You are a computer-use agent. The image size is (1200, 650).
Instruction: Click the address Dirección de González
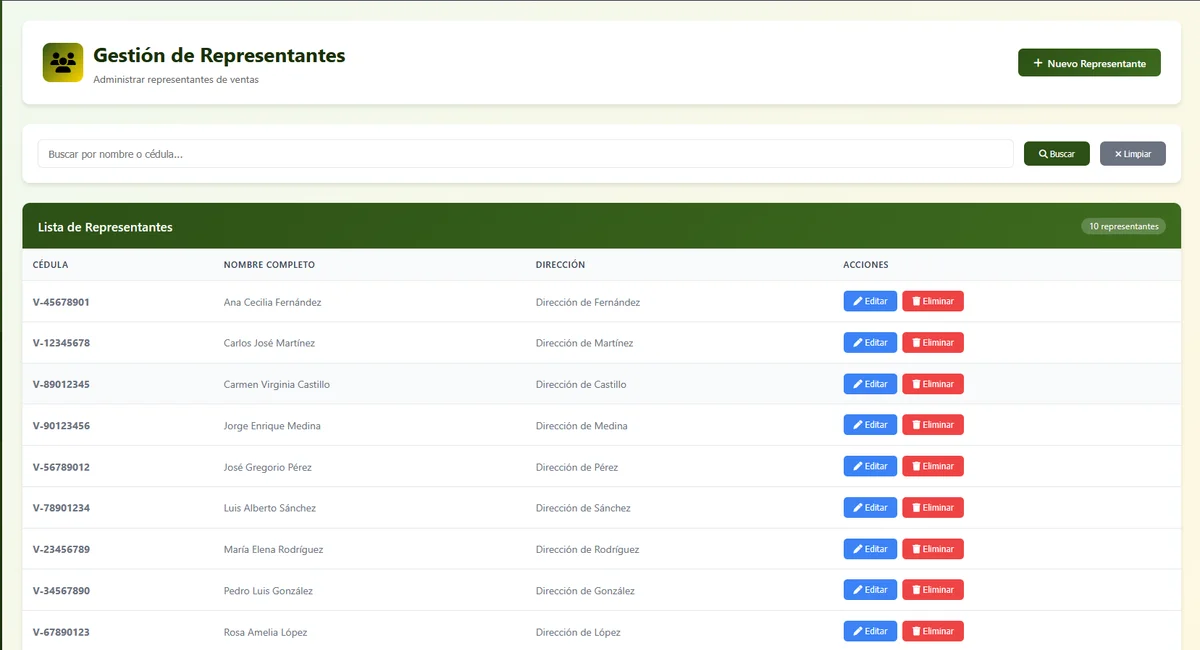coord(585,591)
